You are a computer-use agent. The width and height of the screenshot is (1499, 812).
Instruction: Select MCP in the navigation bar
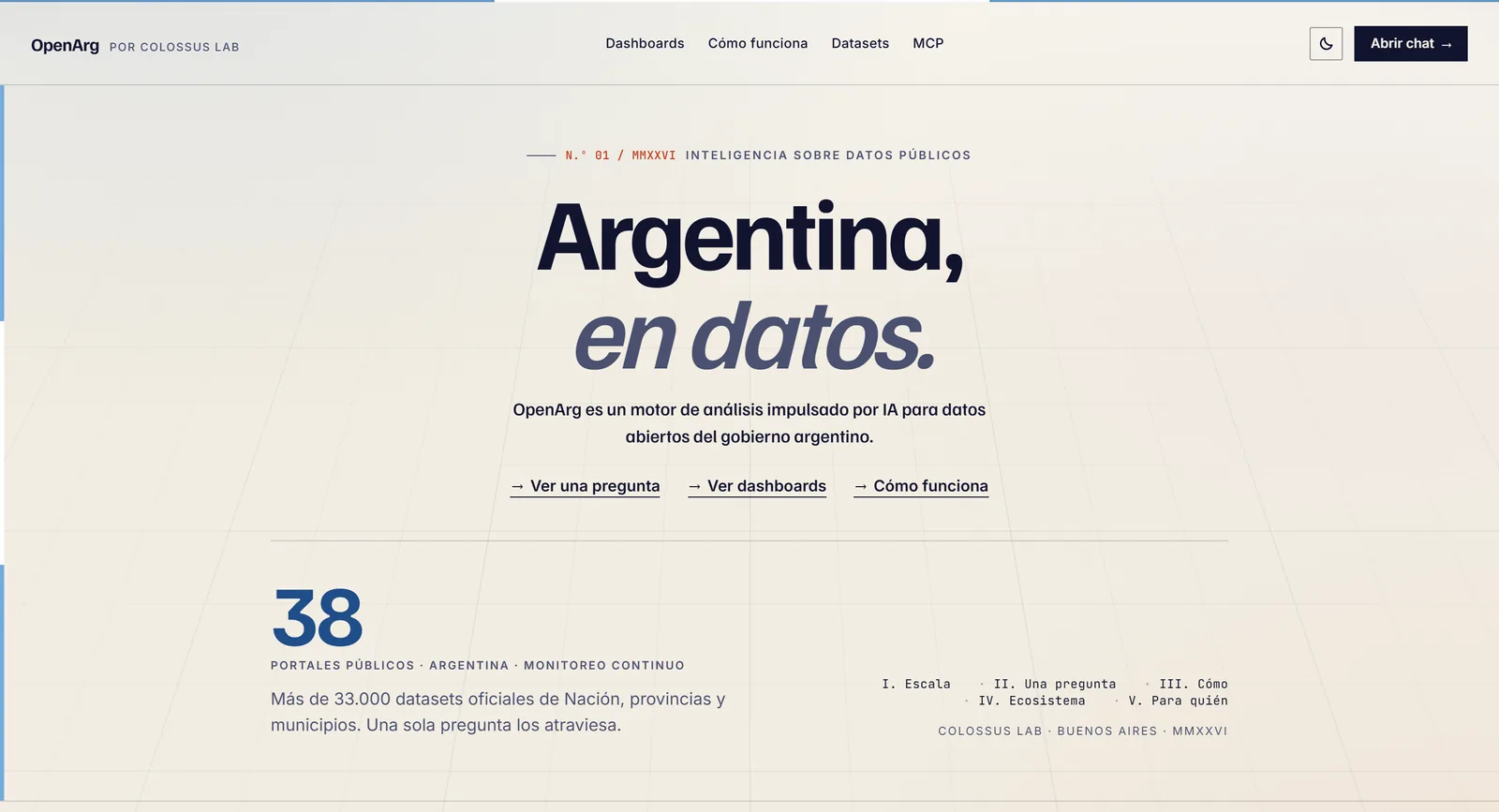pos(928,43)
